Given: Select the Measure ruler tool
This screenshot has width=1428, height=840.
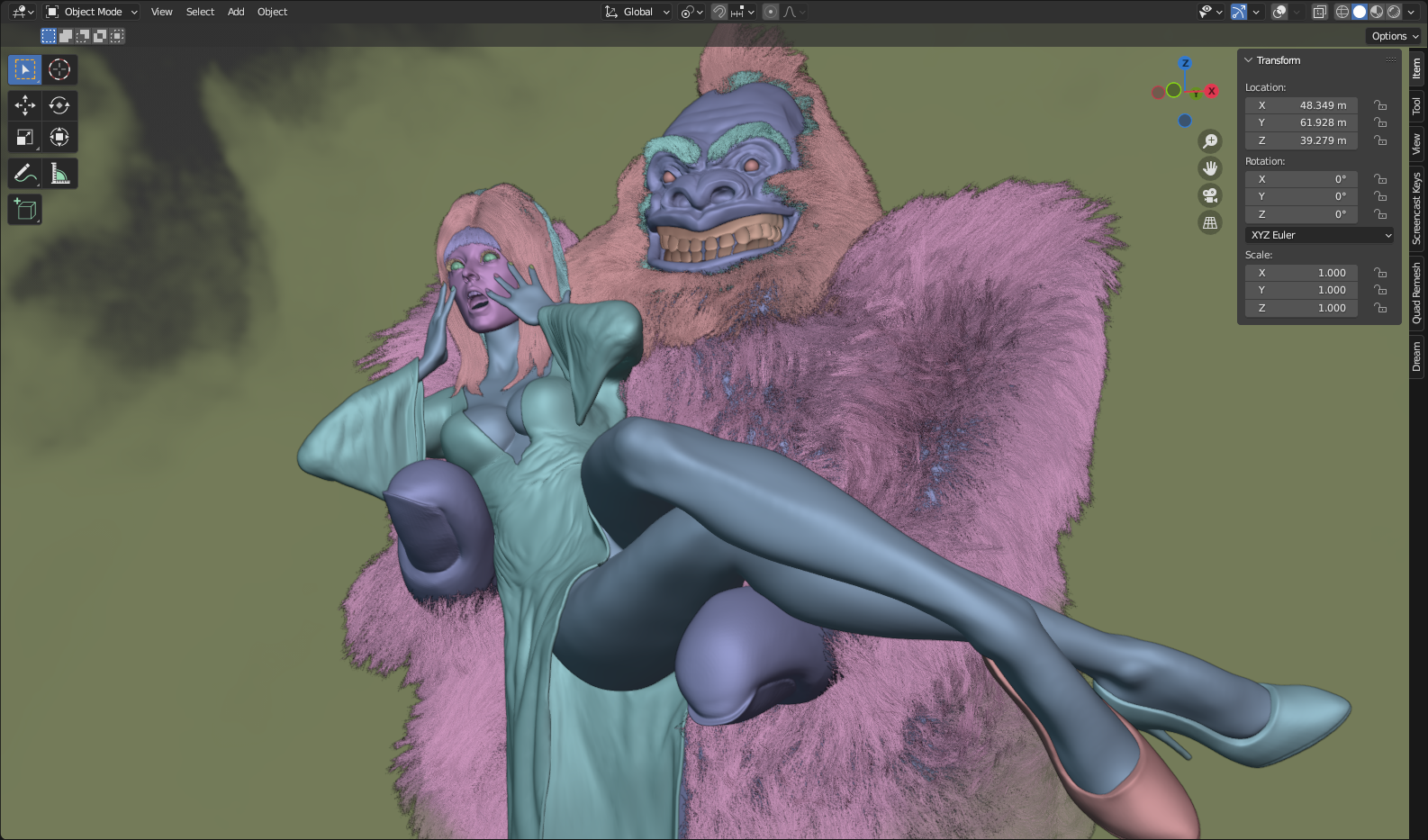Looking at the screenshot, I should pyautogui.click(x=59, y=173).
